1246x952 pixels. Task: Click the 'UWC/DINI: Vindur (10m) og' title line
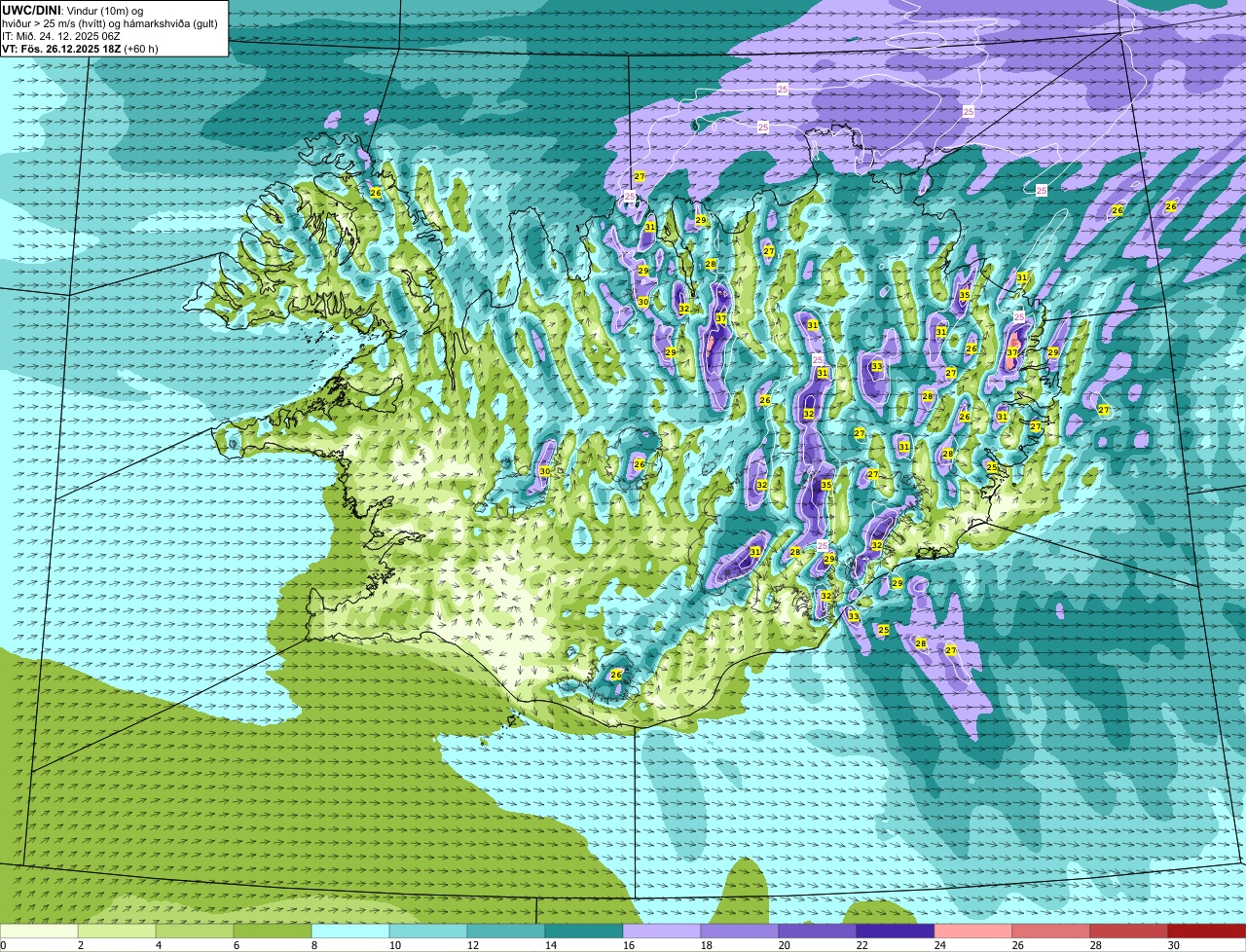point(73,10)
